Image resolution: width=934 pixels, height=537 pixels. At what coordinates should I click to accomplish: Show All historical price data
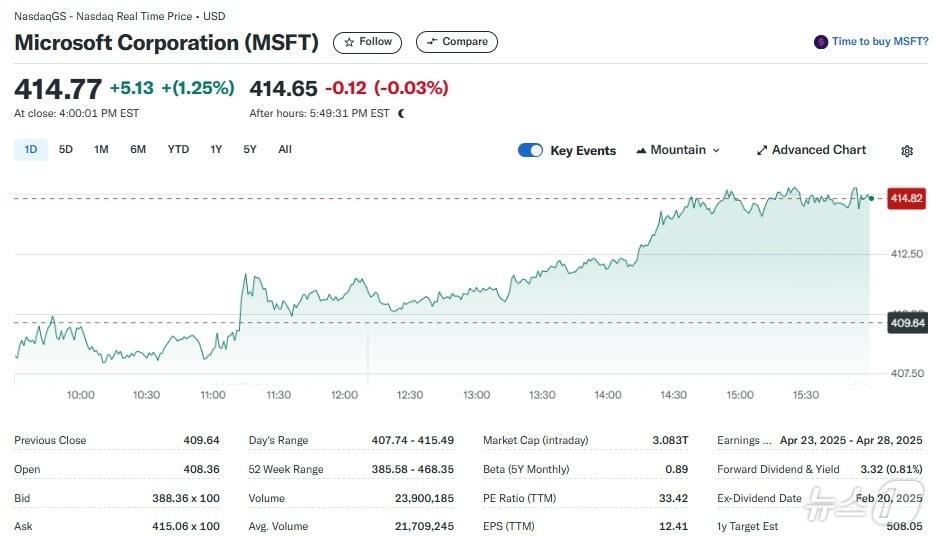pos(285,150)
